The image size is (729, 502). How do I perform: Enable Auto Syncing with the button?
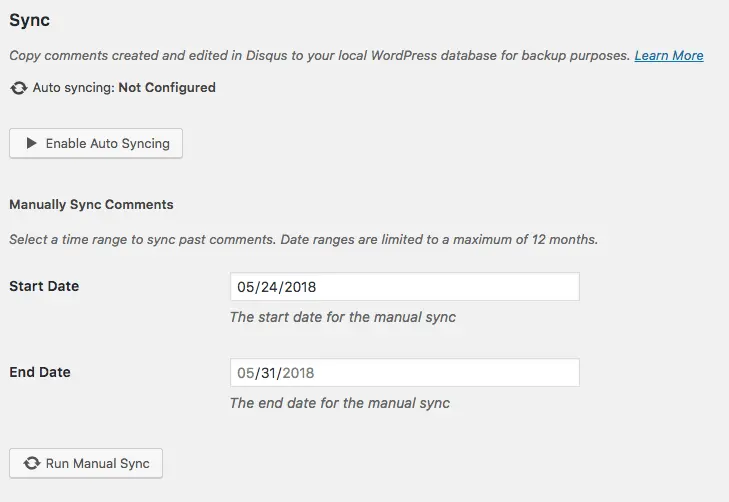click(96, 143)
